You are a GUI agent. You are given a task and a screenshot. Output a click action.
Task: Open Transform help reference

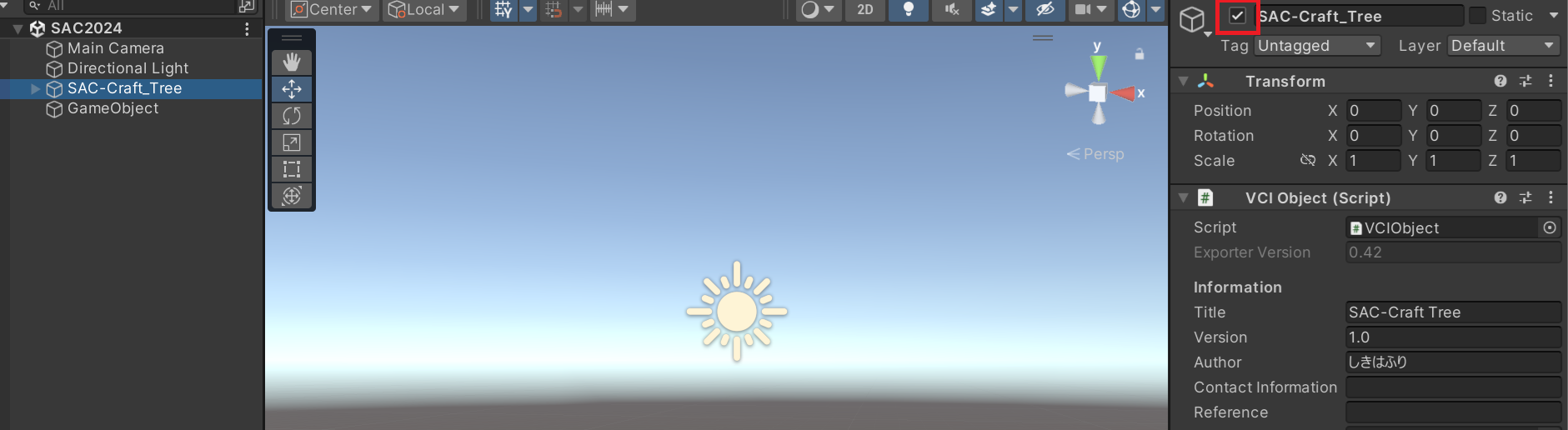coord(1500,81)
